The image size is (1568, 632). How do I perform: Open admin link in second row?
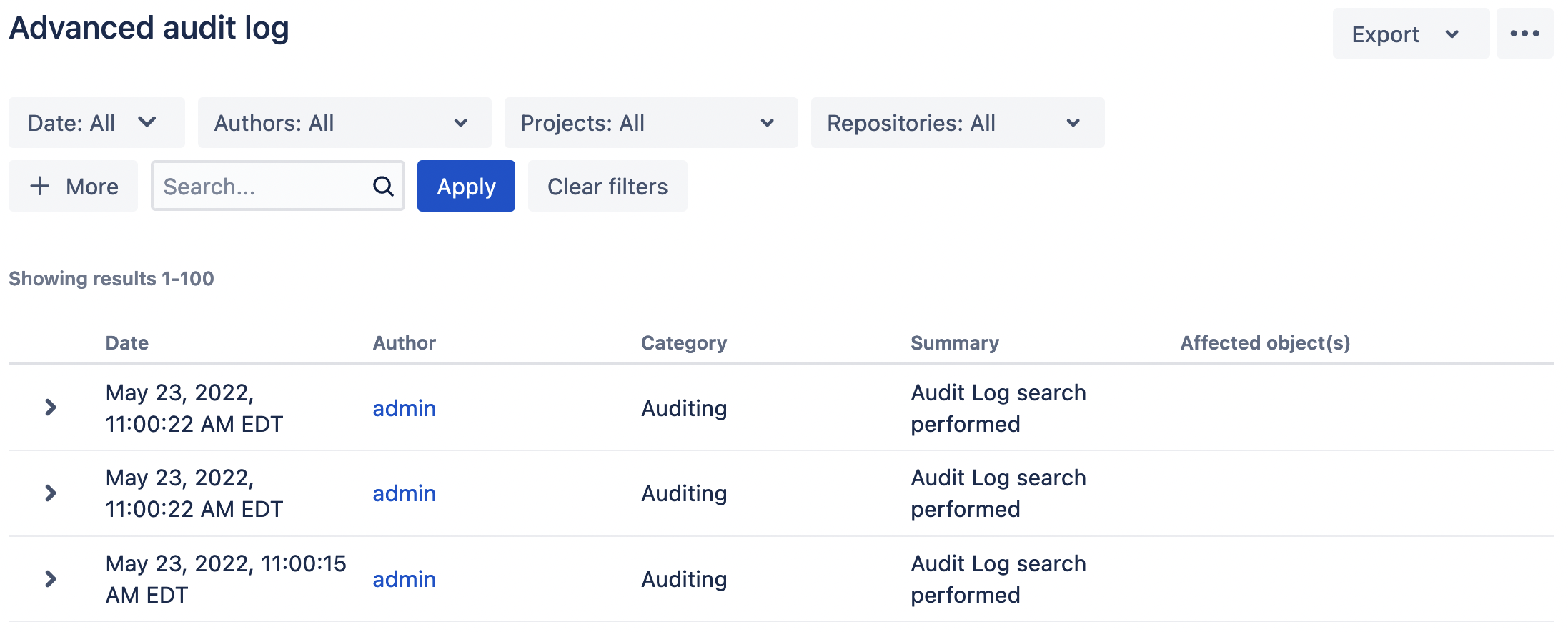(404, 493)
